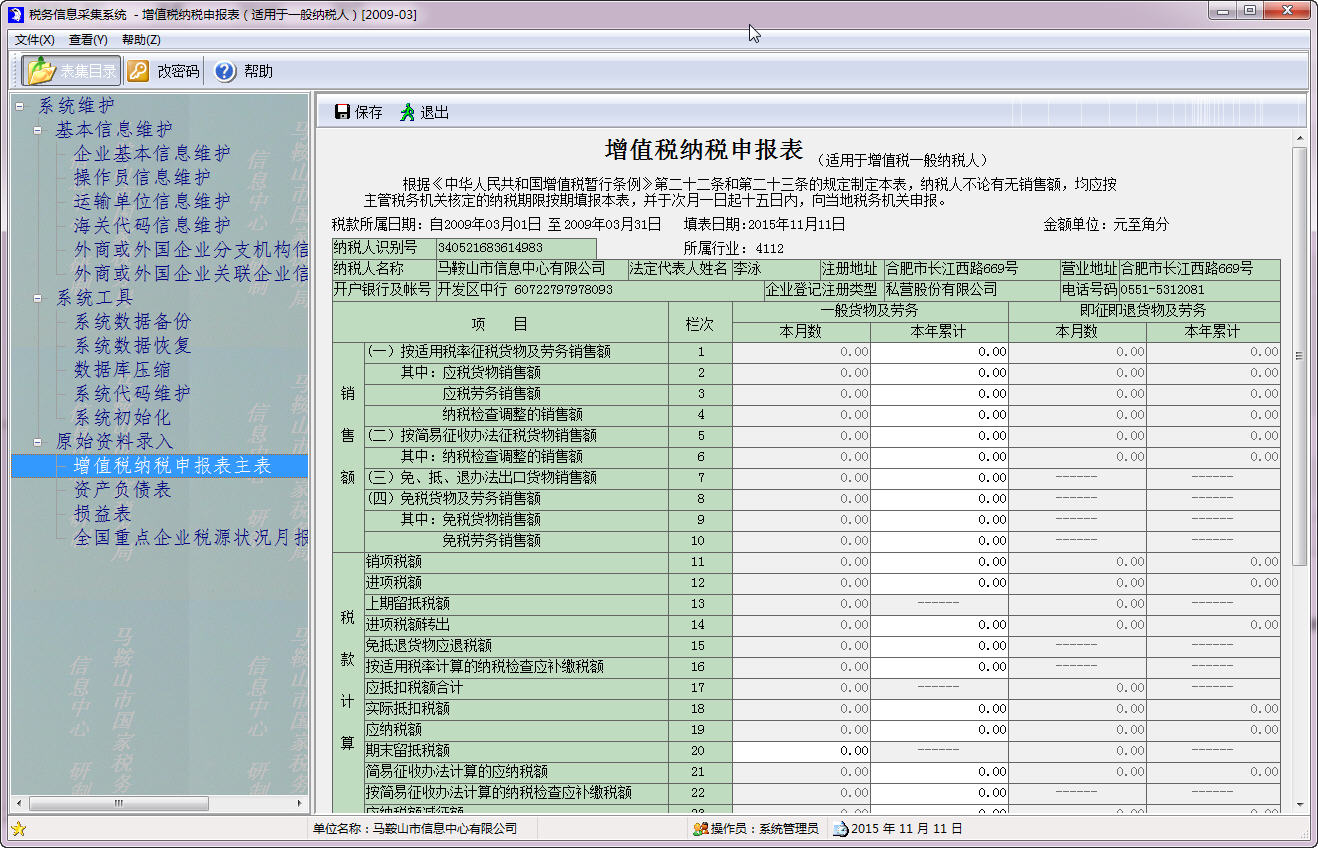Click the 营业地址 field value
The height and width of the screenshot is (848, 1318).
1199,269
